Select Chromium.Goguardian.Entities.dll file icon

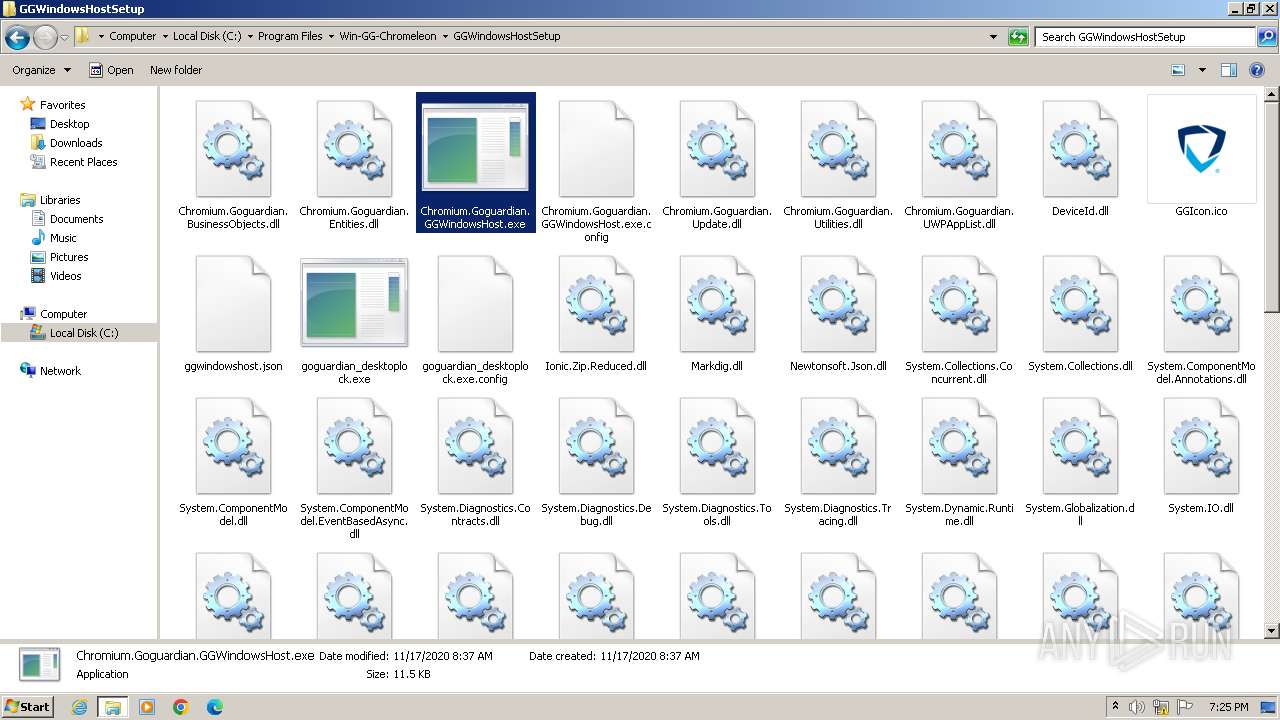pyautogui.click(x=354, y=149)
